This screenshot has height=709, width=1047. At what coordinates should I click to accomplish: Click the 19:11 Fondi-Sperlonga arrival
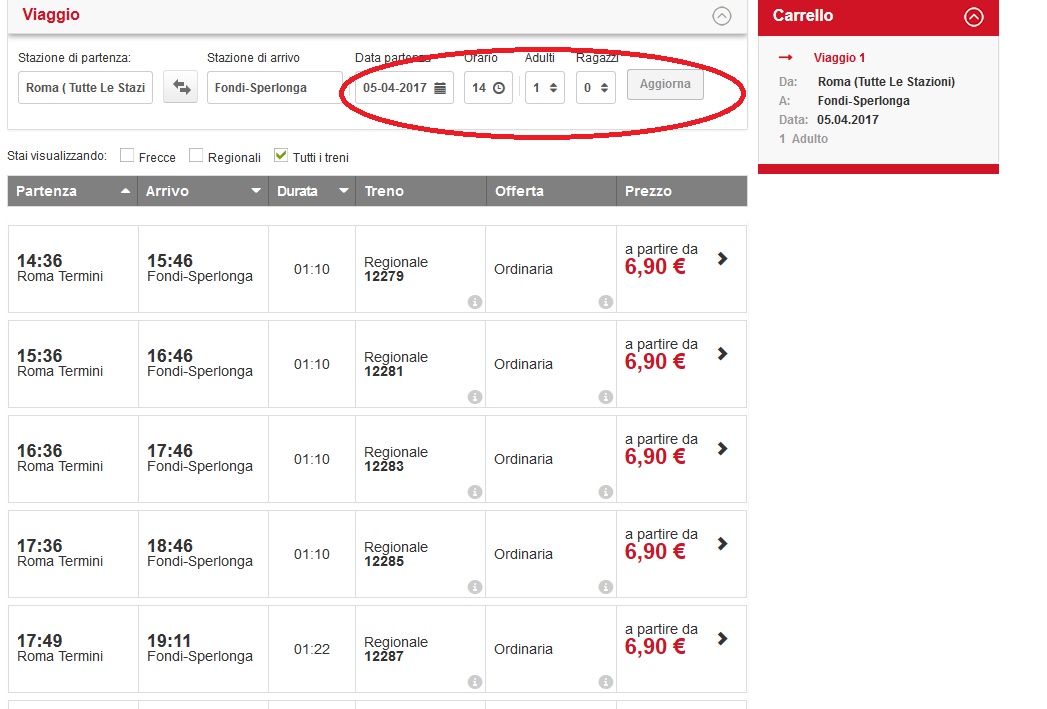coord(200,648)
